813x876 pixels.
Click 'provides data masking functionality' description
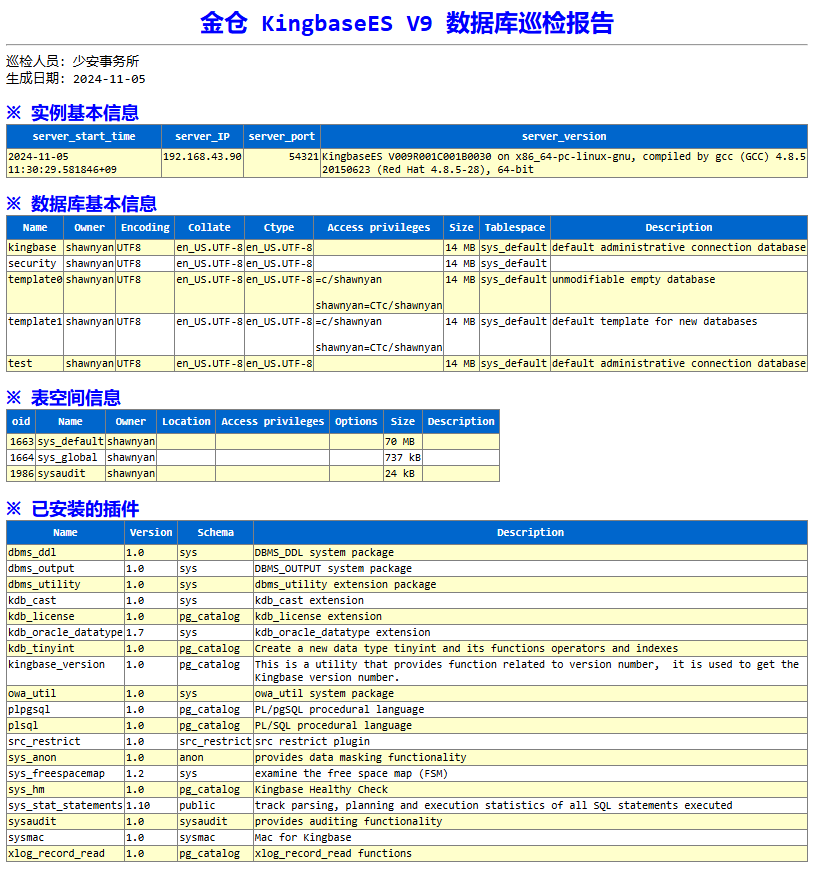(x=360, y=758)
